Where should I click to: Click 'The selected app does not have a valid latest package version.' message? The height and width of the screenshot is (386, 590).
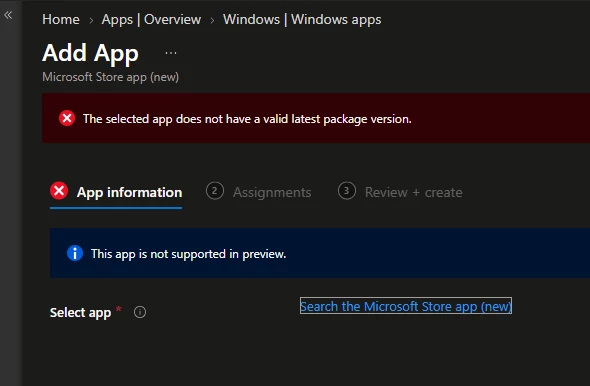247,119
